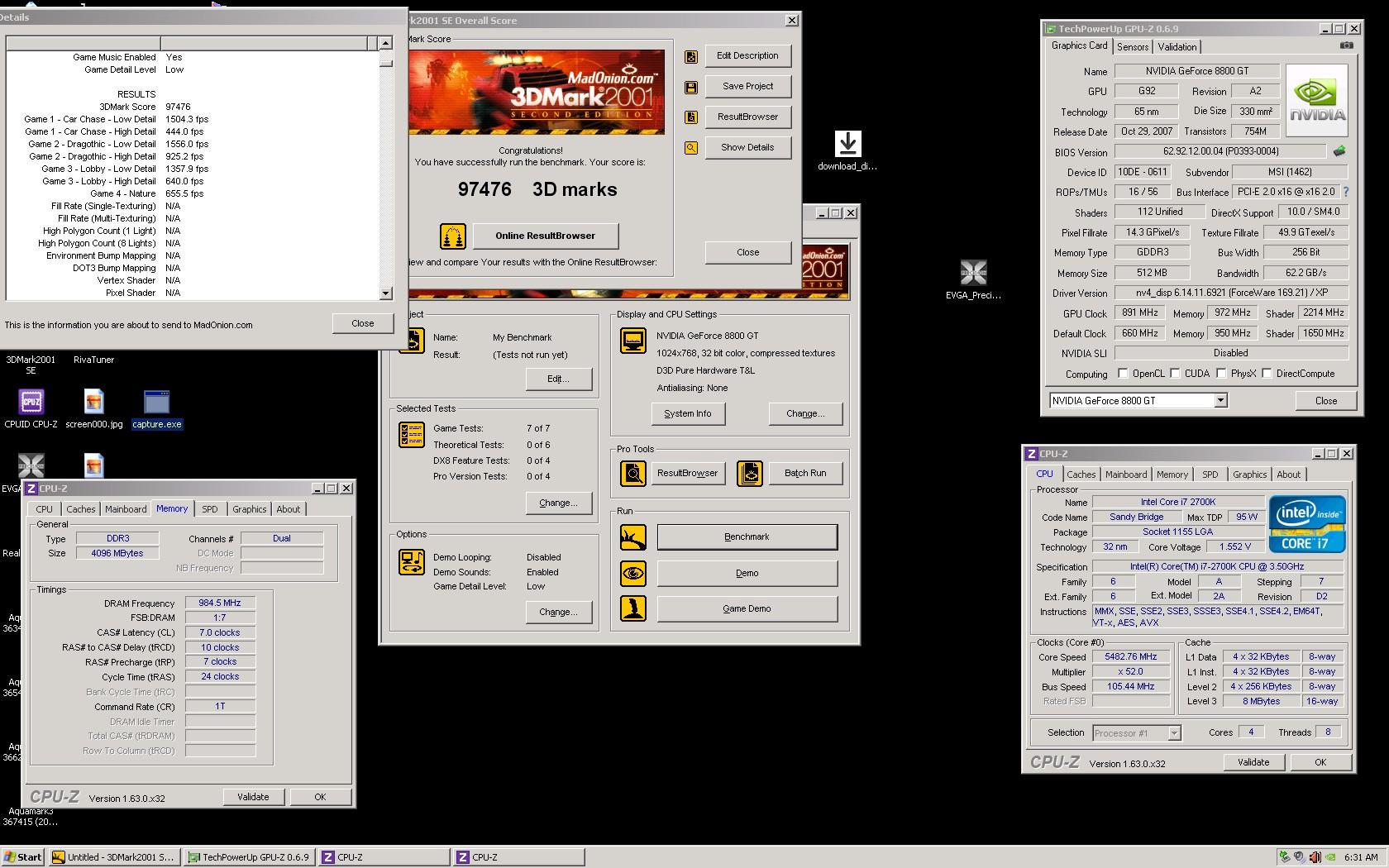Screen dimensions: 1389x868
Task: Select the screen000.jpg desktop file icon
Action: [94, 408]
